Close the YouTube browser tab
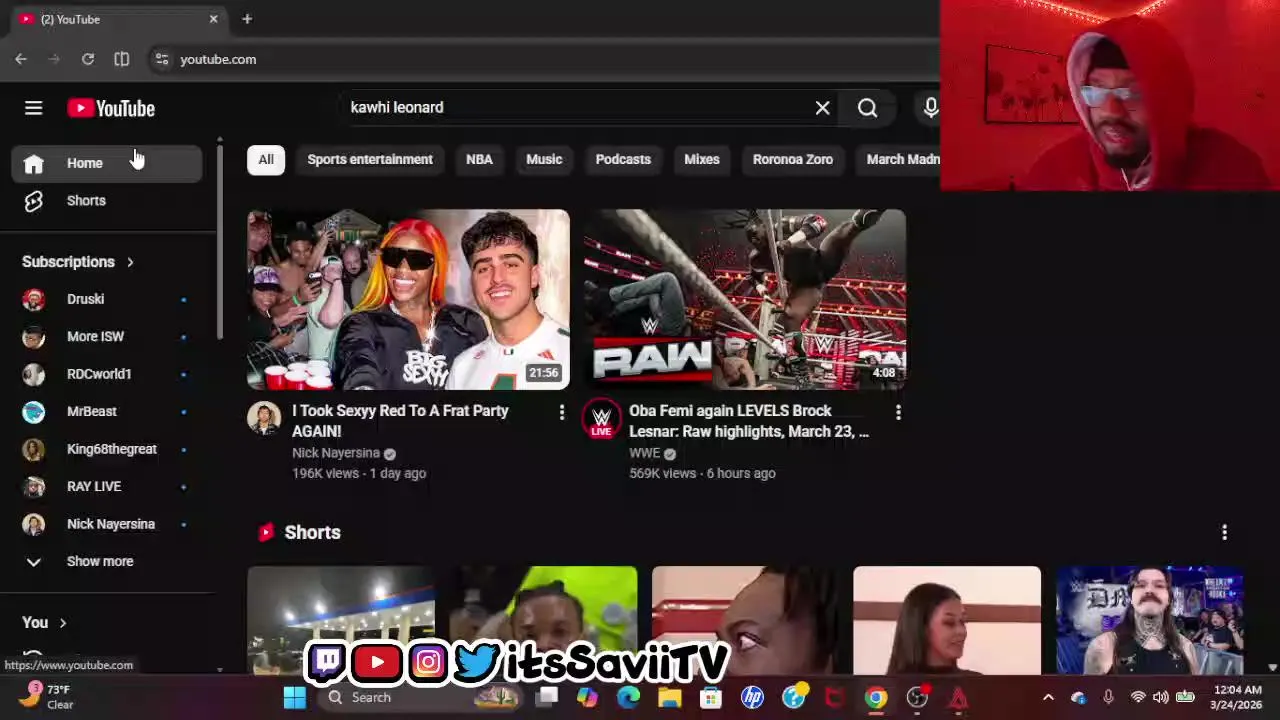The image size is (1280, 720). [213, 19]
